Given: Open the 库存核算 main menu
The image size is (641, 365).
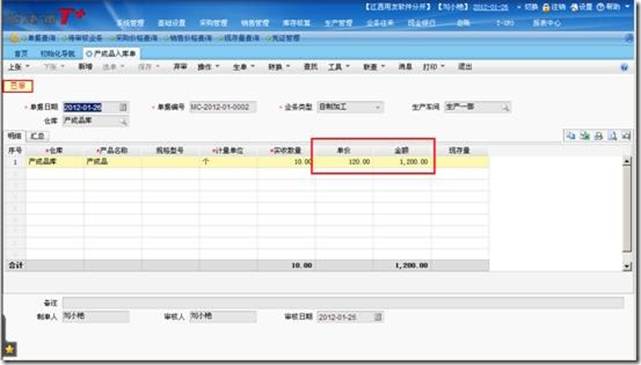Looking at the screenshot, I should coord(296,23).
